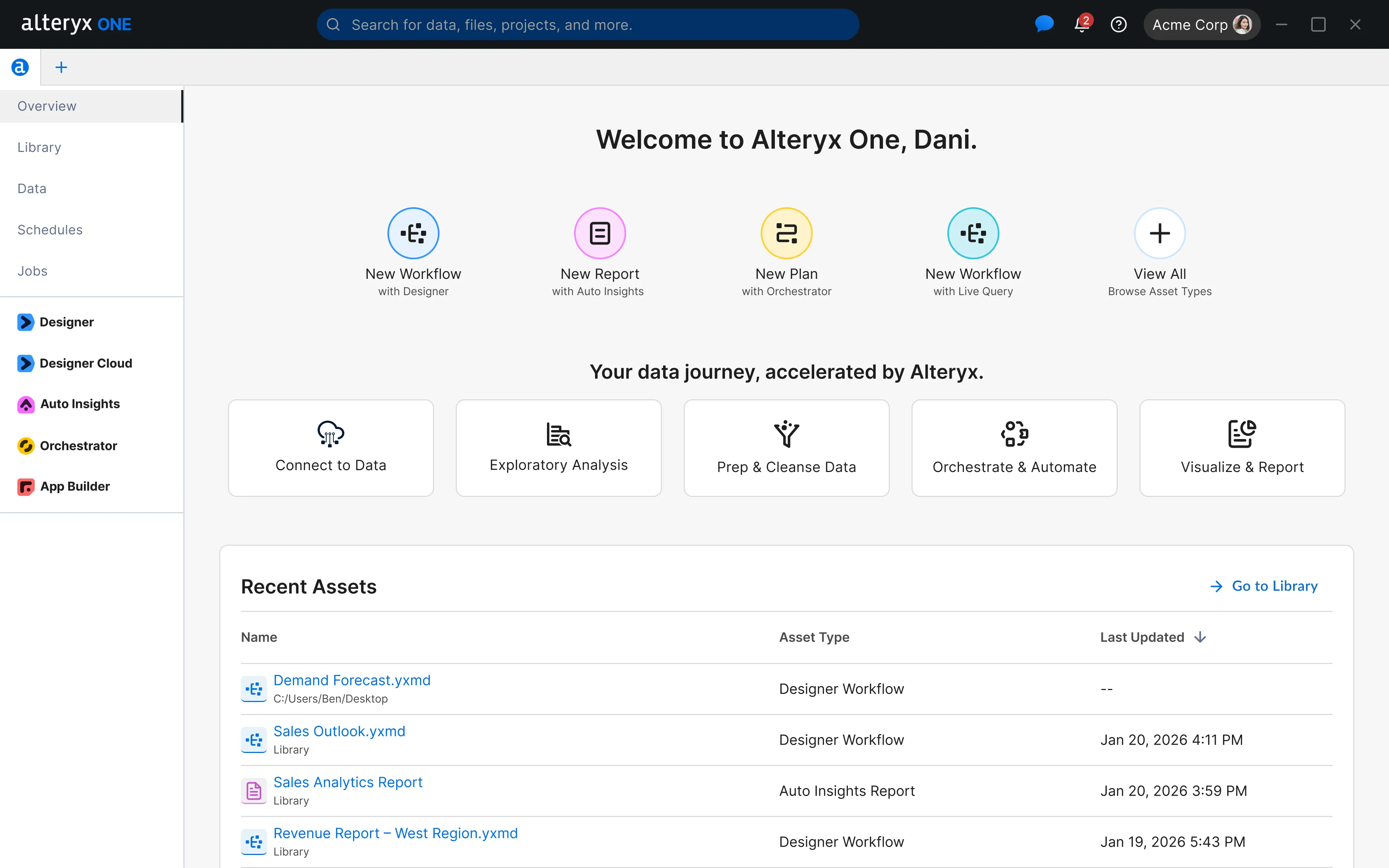
Task: Launch App Builder from the sidebar
Action: pos(63,487)
